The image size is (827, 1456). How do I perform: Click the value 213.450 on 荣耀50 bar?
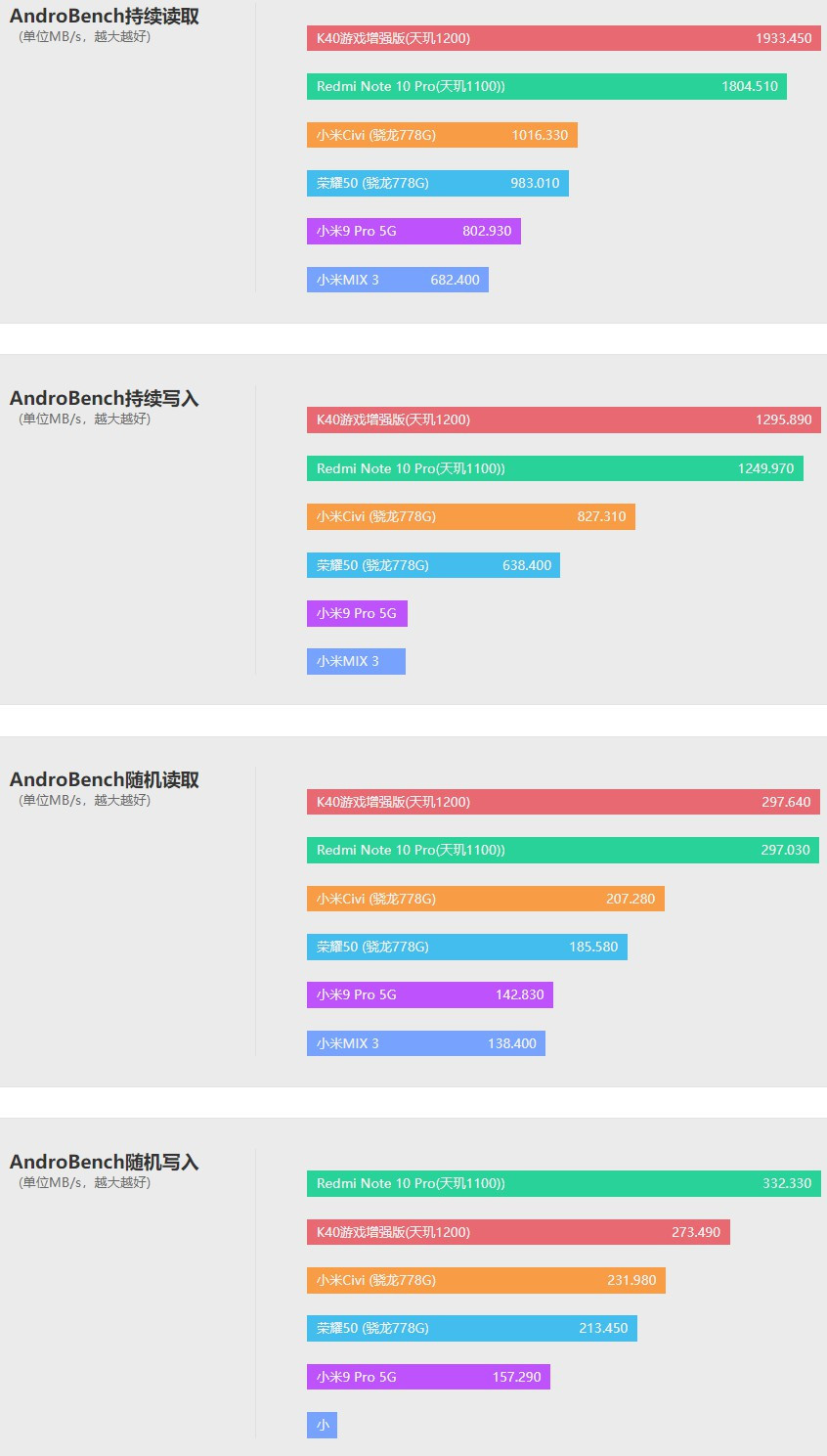point(603,1328)
